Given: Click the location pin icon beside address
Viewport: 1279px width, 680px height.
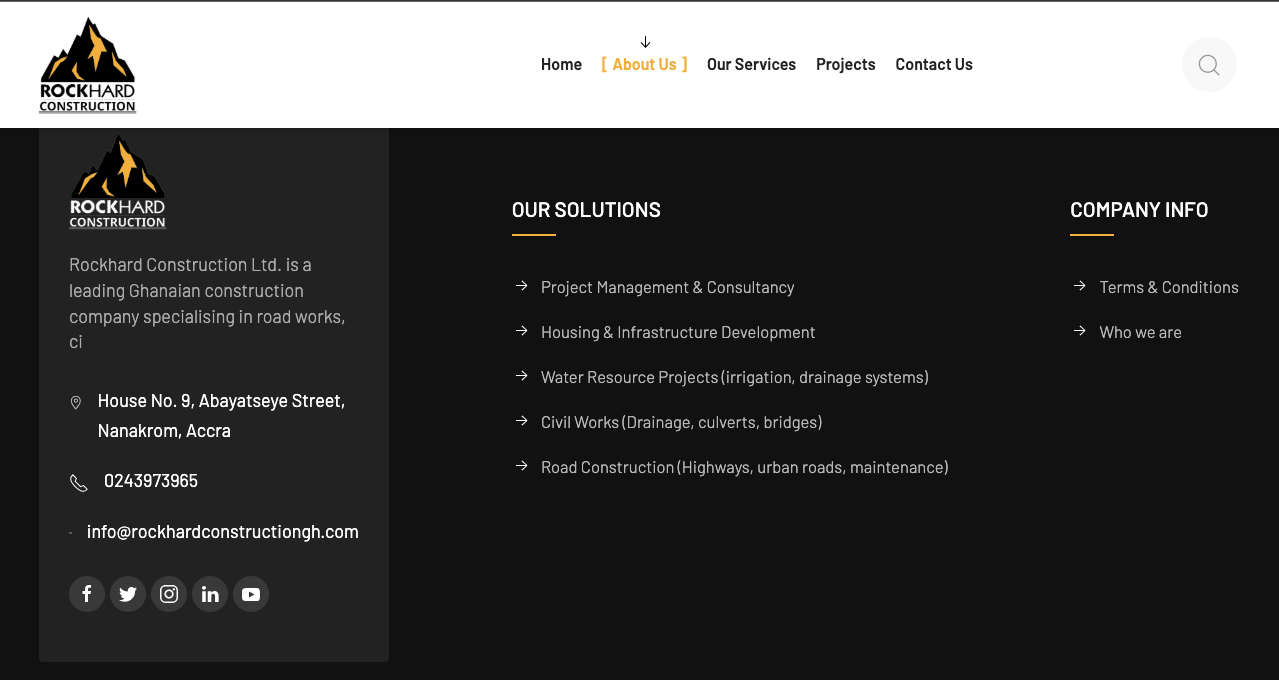Looking at the screenshot, I should [76, 402].
